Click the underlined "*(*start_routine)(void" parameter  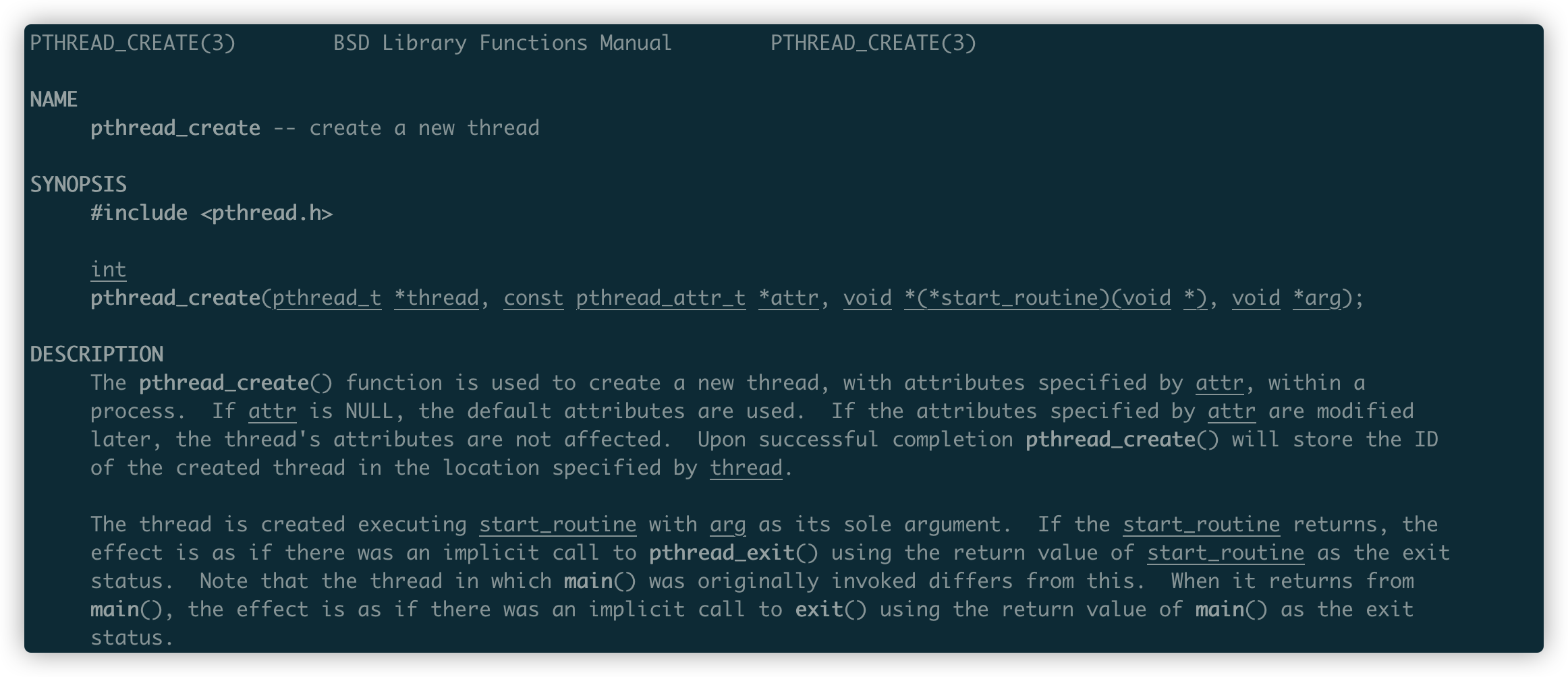click(x=1037, y=298)
